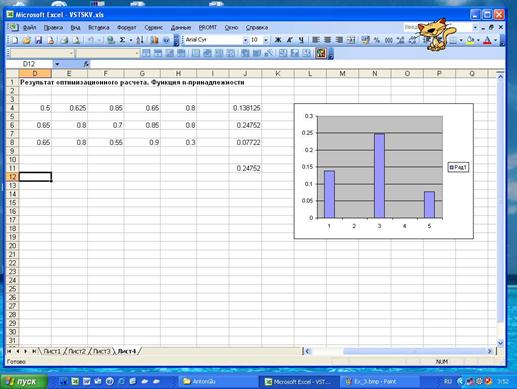Toggle italic К formatting

coord(289,40)
